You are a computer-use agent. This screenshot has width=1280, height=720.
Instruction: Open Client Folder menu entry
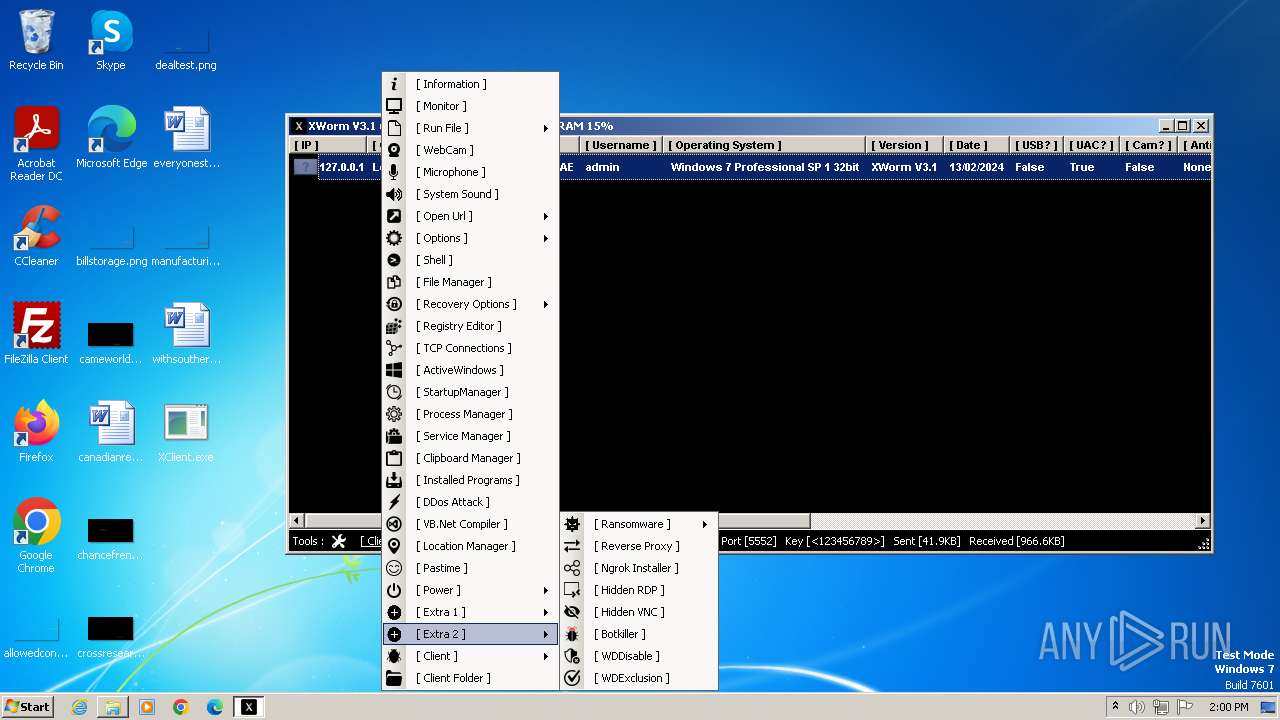pos(470,678)
